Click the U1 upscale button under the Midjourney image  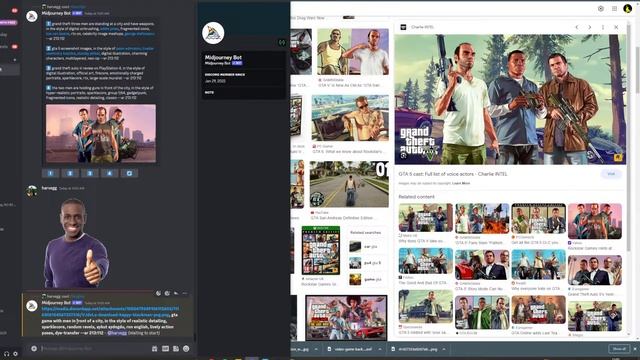tap(51, 173)
